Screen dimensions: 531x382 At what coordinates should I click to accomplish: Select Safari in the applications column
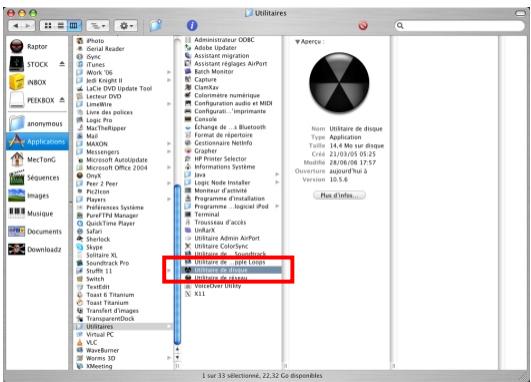point(94,231)
